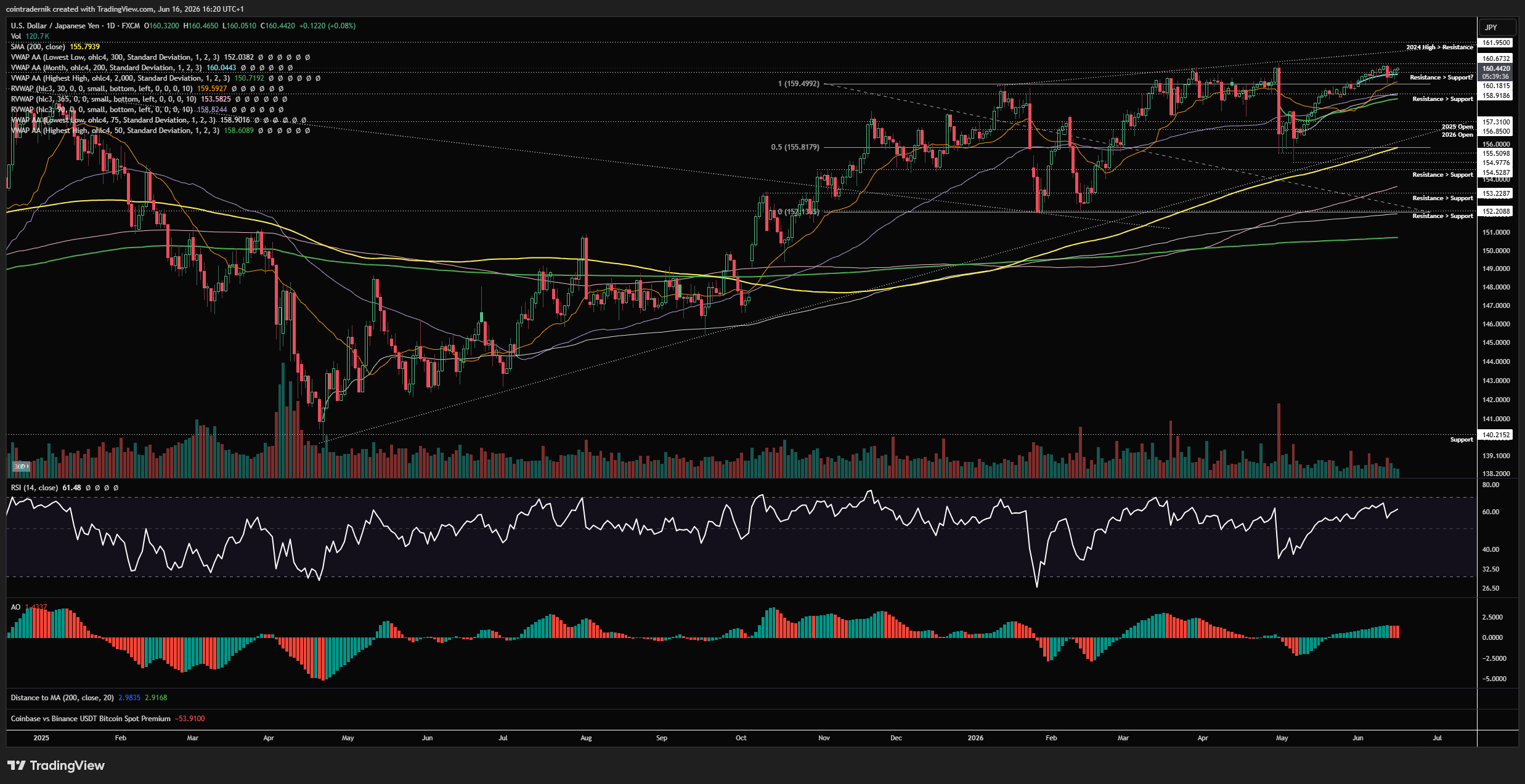
Task: Click the 157.3100 price label
Action: point(1496,123)
